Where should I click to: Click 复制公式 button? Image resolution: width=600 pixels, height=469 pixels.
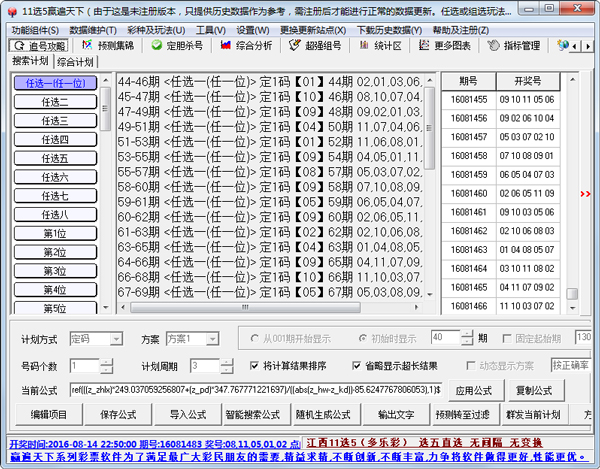coord(534,391)
